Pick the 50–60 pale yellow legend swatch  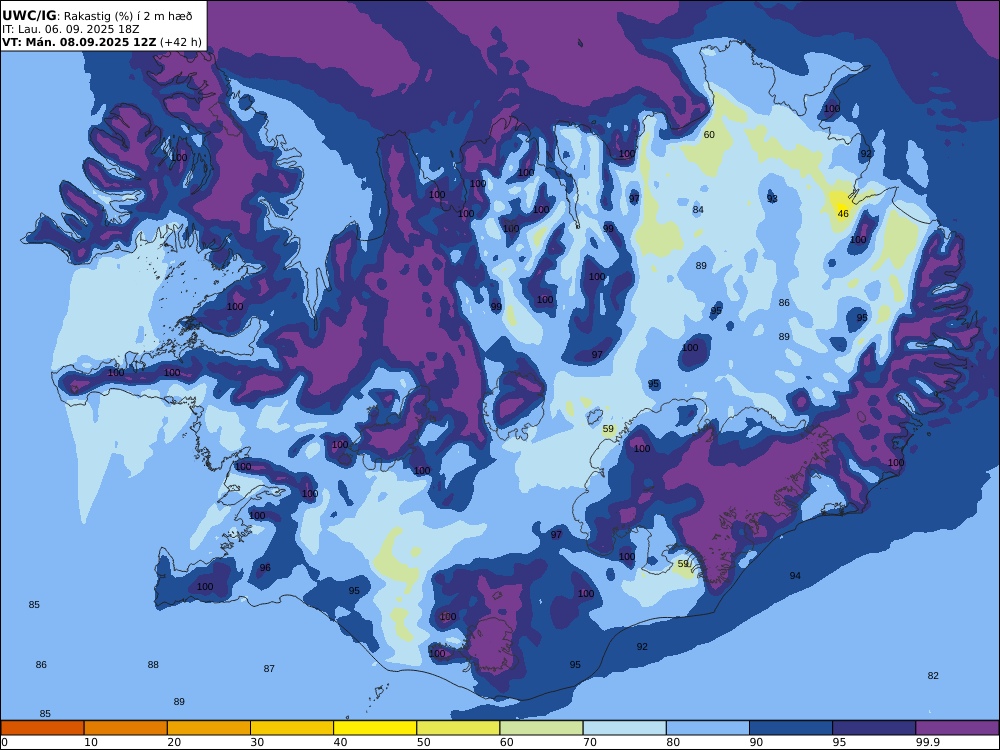pos(459,728)
